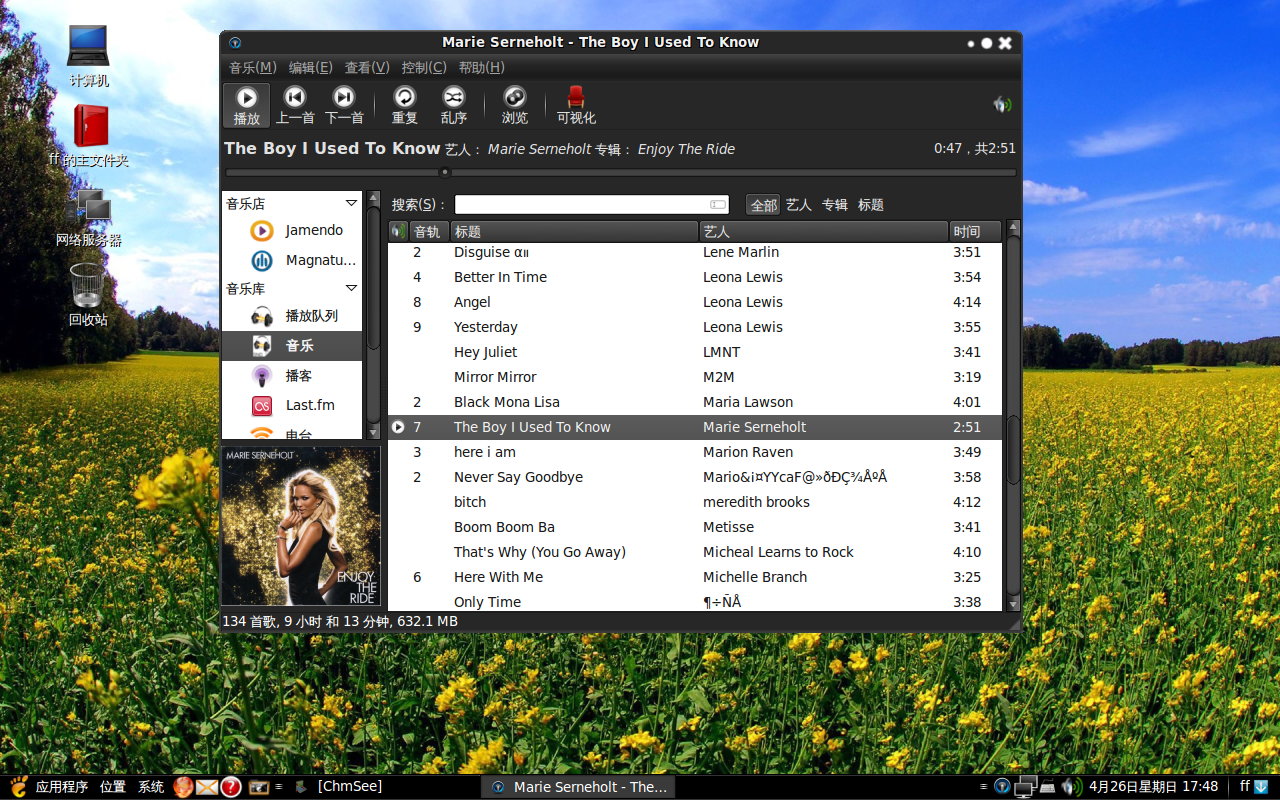Image resolution: width=1280 pixels, height=800 pixels.
Task: Open the 网络服务器 desktop icon
Action: (89, 217)
